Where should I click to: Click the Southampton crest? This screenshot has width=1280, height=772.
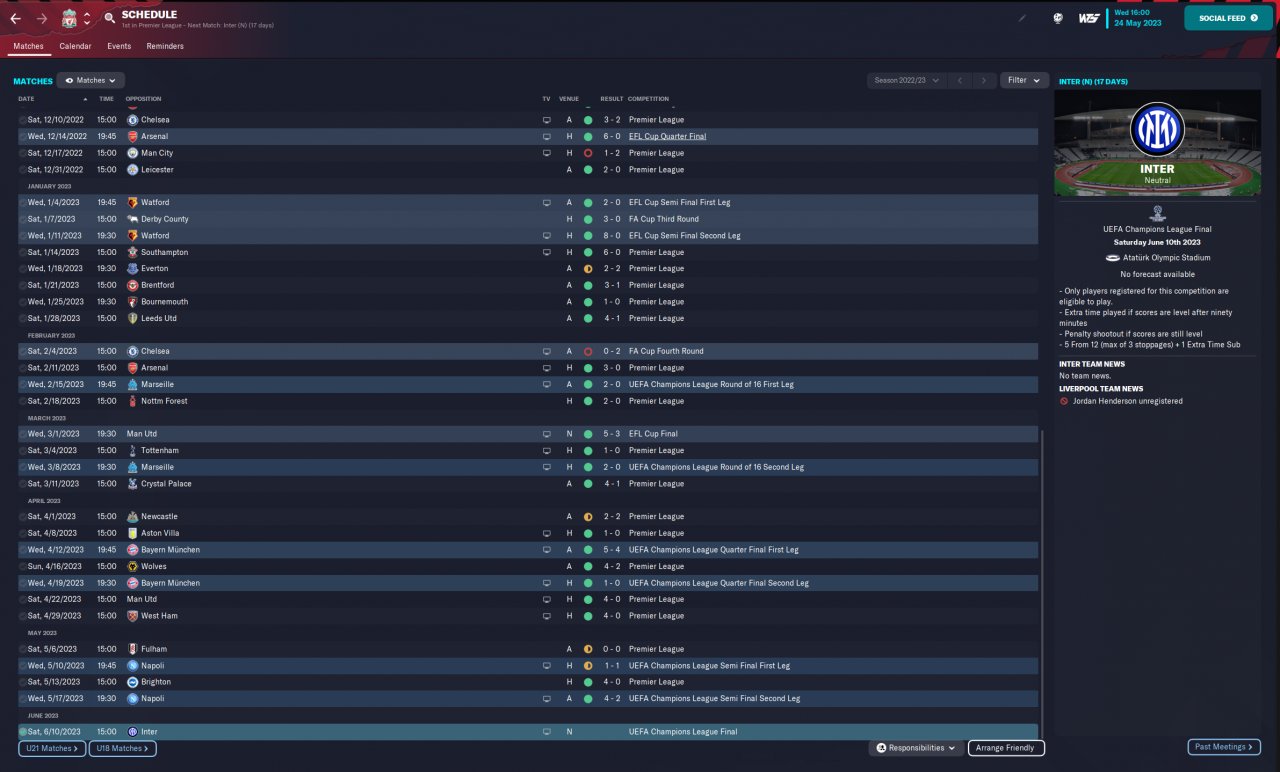point(132,252)
